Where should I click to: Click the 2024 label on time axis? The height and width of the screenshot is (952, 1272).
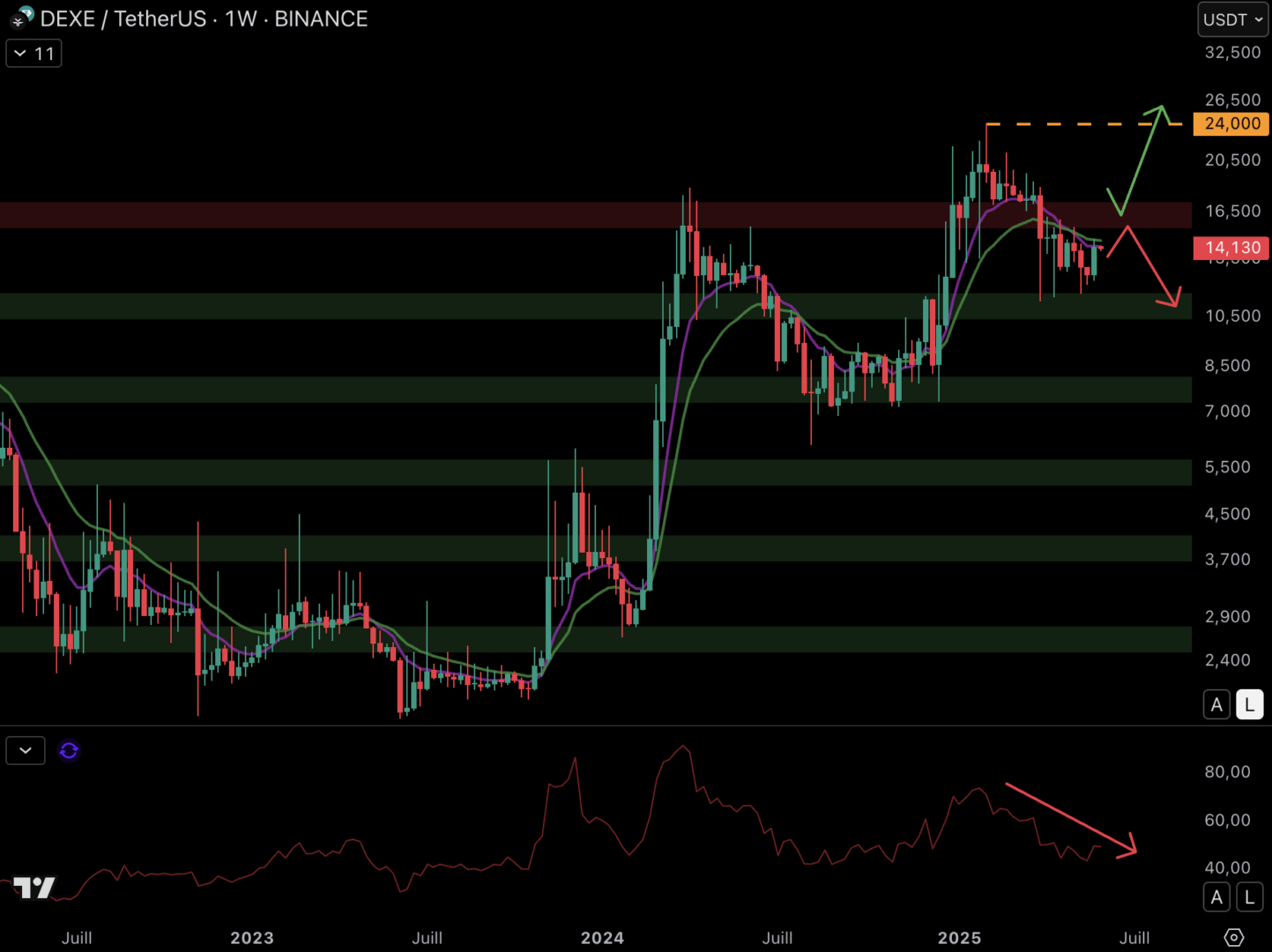tap(602, 938)
